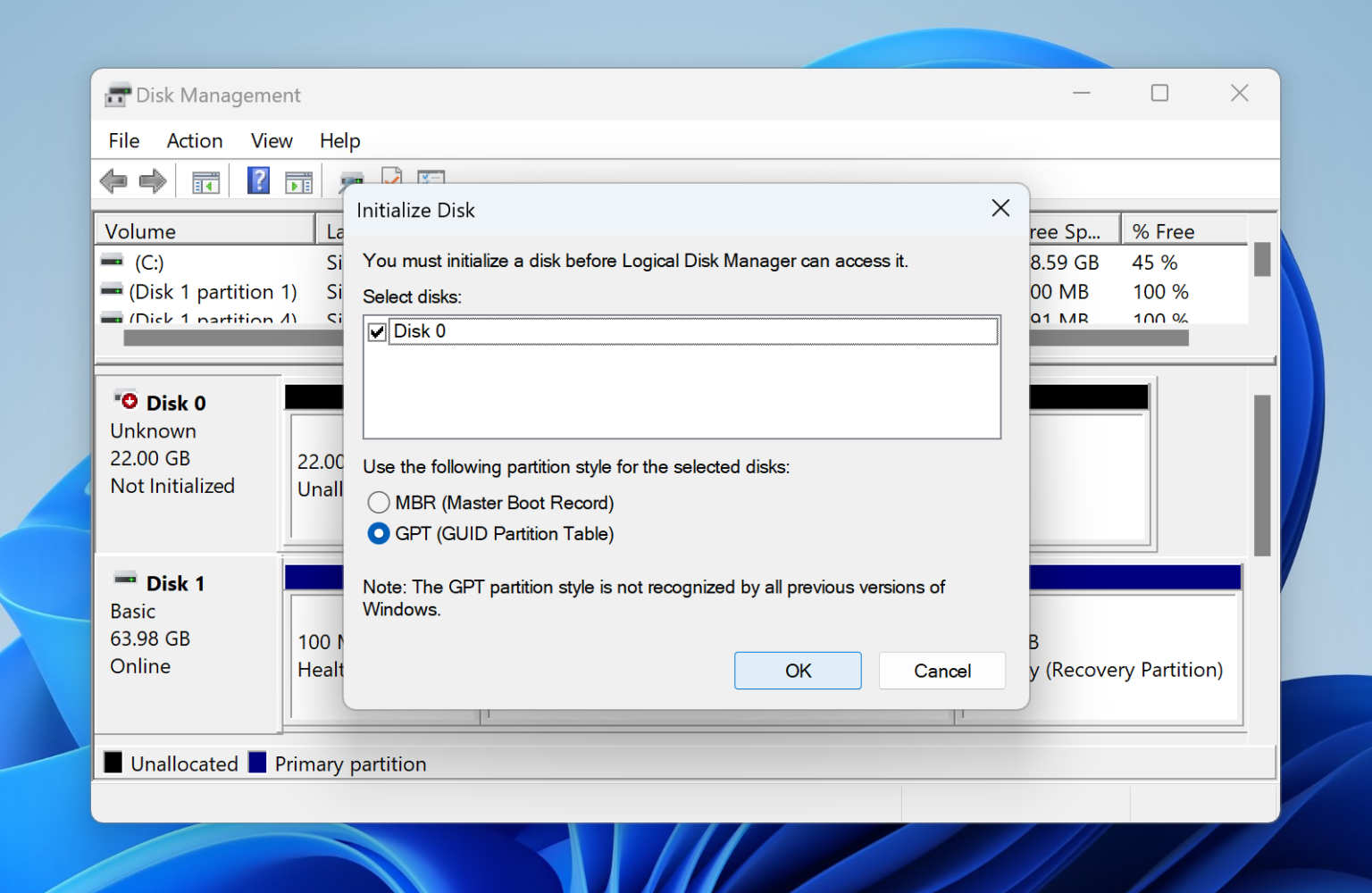Click the forward navigation arrow icon
Viewport: 1372px width, 893px height.
(x=152, y=181)
